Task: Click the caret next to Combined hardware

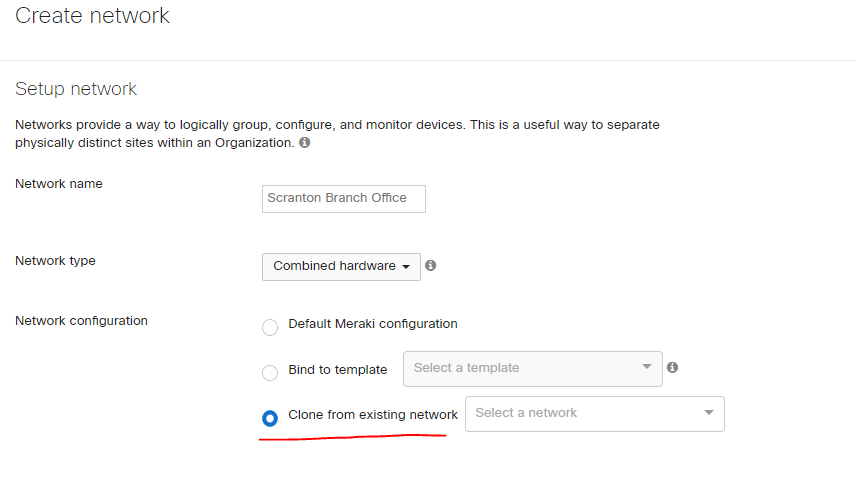Action: pos(406,267)
